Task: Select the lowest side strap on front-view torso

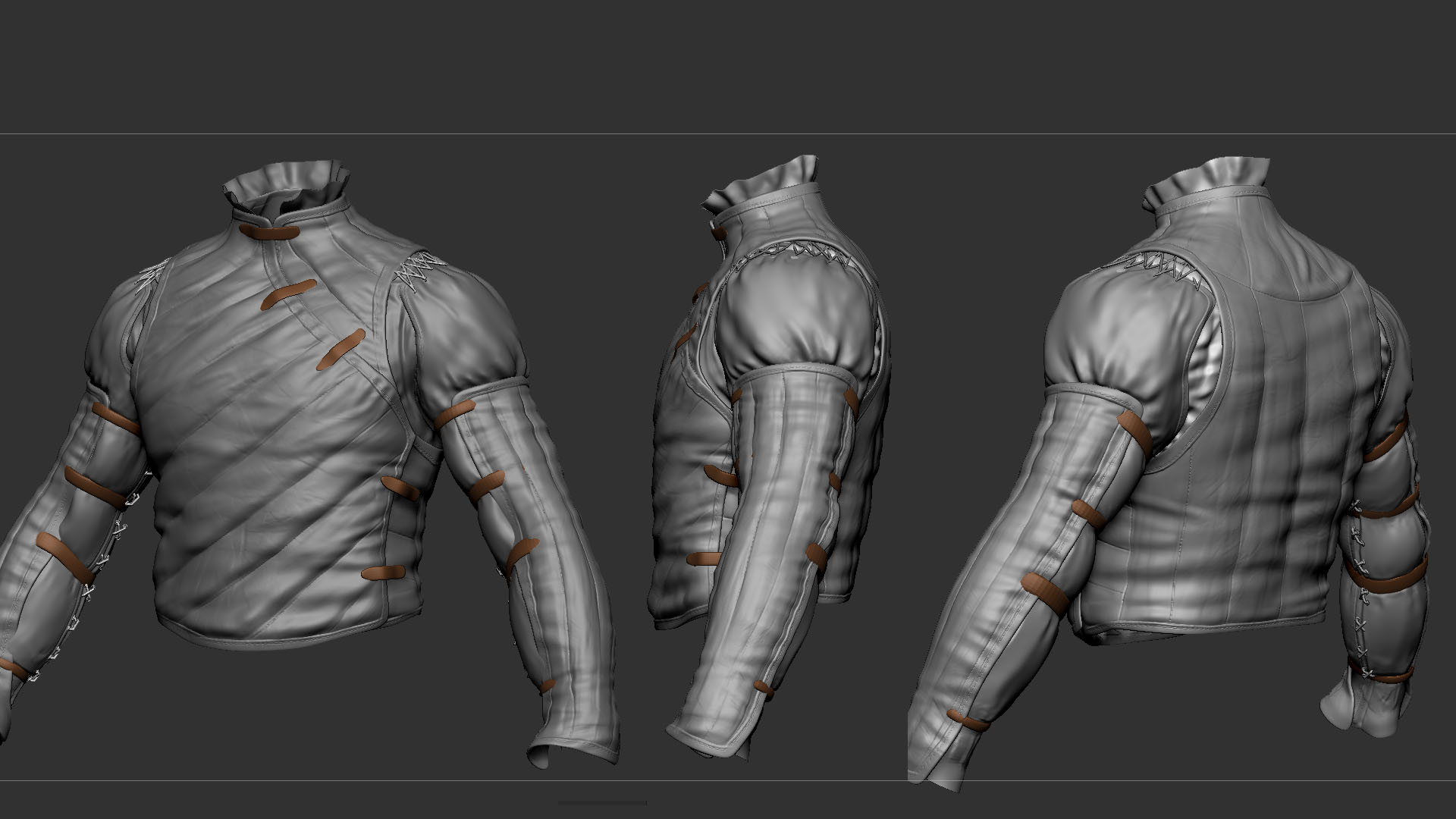Action: (x=385, y=574)
